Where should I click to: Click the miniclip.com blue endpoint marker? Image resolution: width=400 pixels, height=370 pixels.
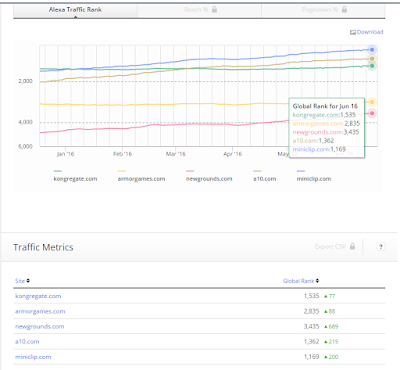click(x=372, y=50)
